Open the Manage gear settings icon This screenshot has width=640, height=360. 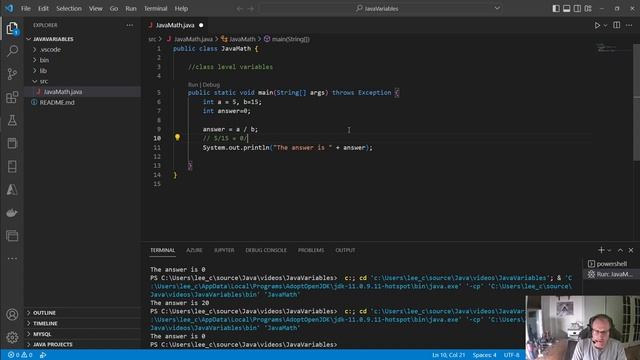click(12, 337)
